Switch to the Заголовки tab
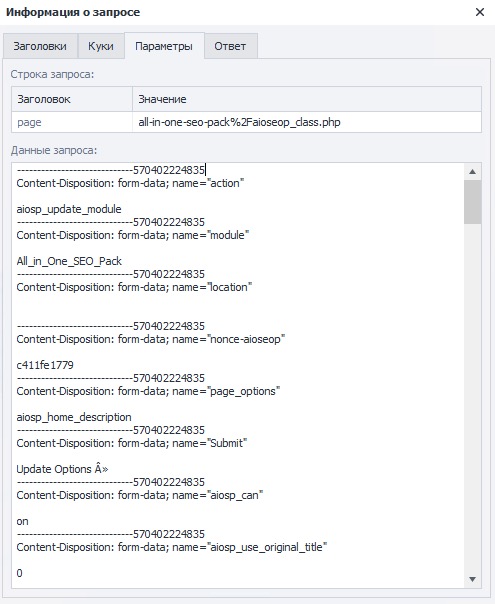 (40, 46)
